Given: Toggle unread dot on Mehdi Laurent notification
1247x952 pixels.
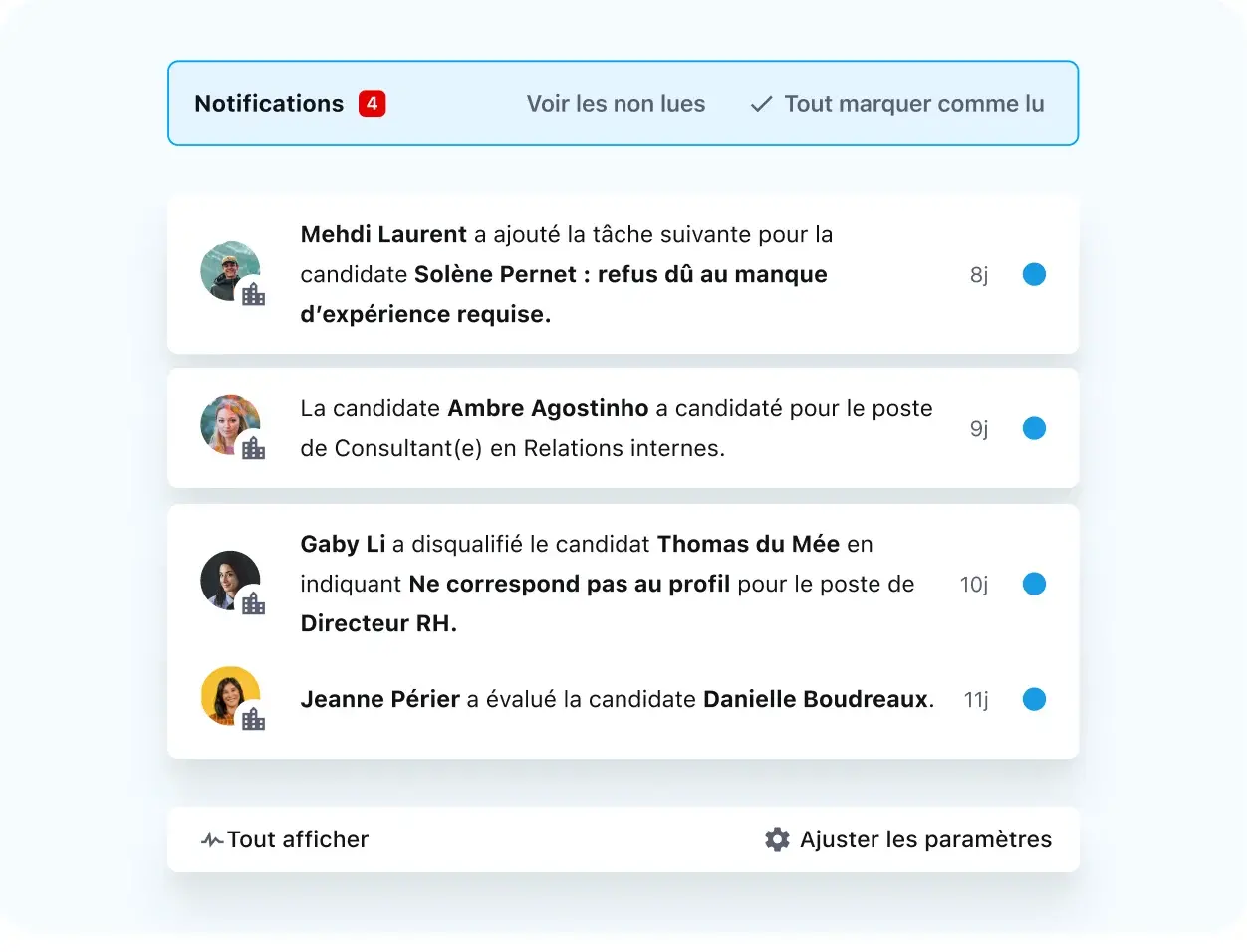Looking at the screenshot, I should pos(1034,274).
